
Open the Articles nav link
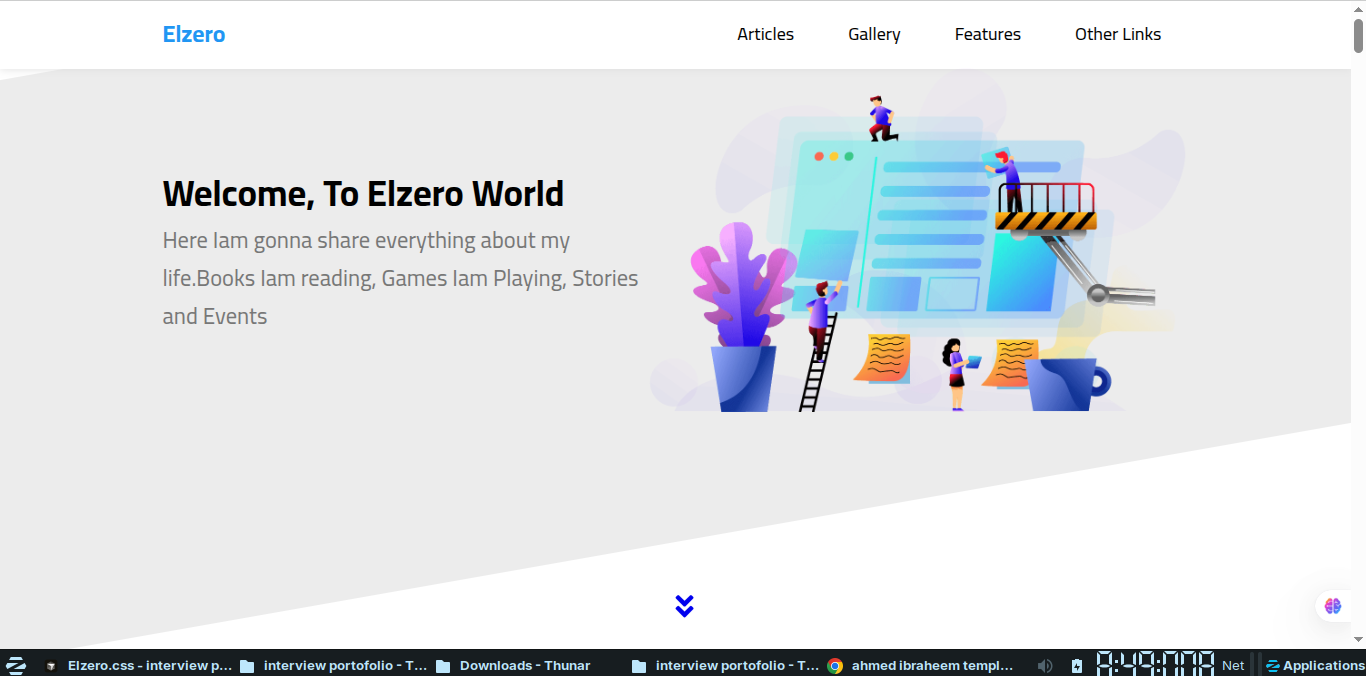click(x=765, y=34)
